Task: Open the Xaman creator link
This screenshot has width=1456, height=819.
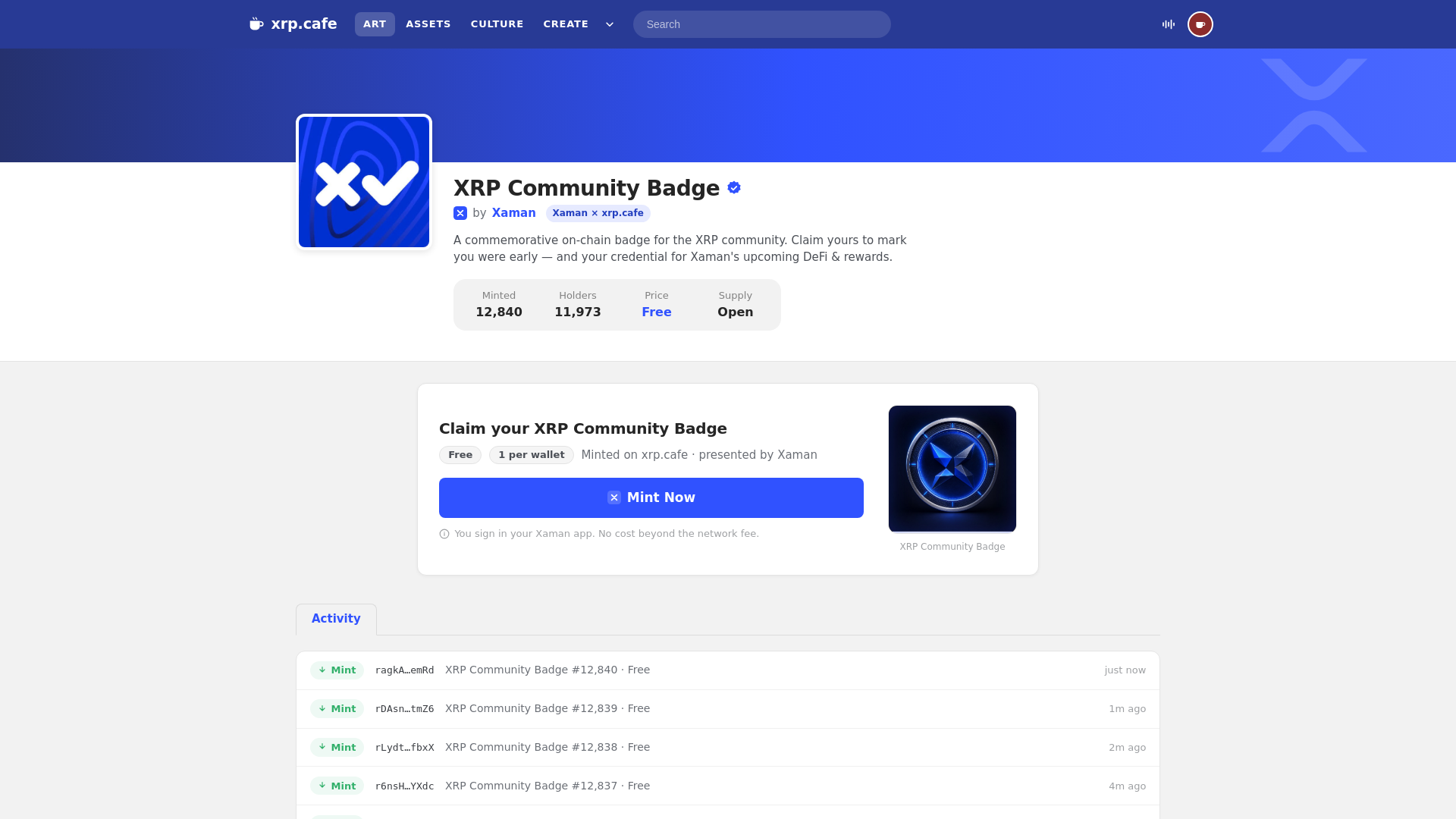Action: (513, 213)
